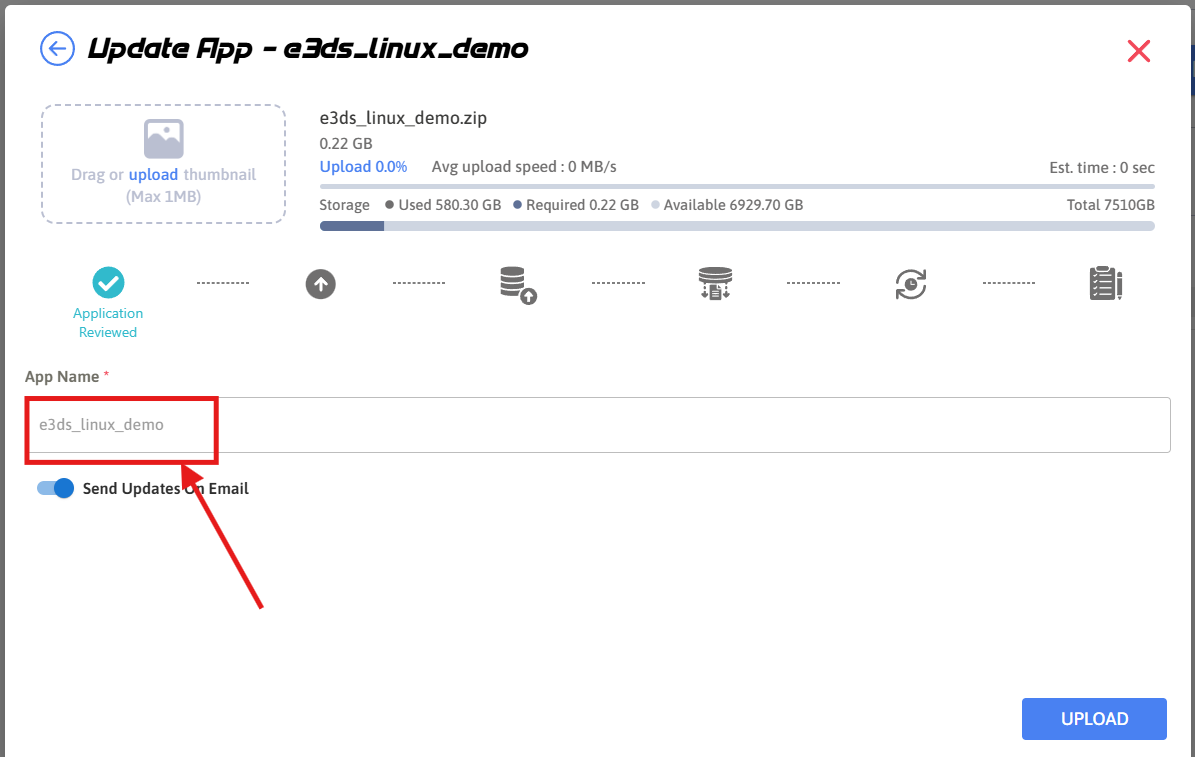Click the blue 'upload' thumbnail link
1195x757 pixels.
tap(153, 175)
